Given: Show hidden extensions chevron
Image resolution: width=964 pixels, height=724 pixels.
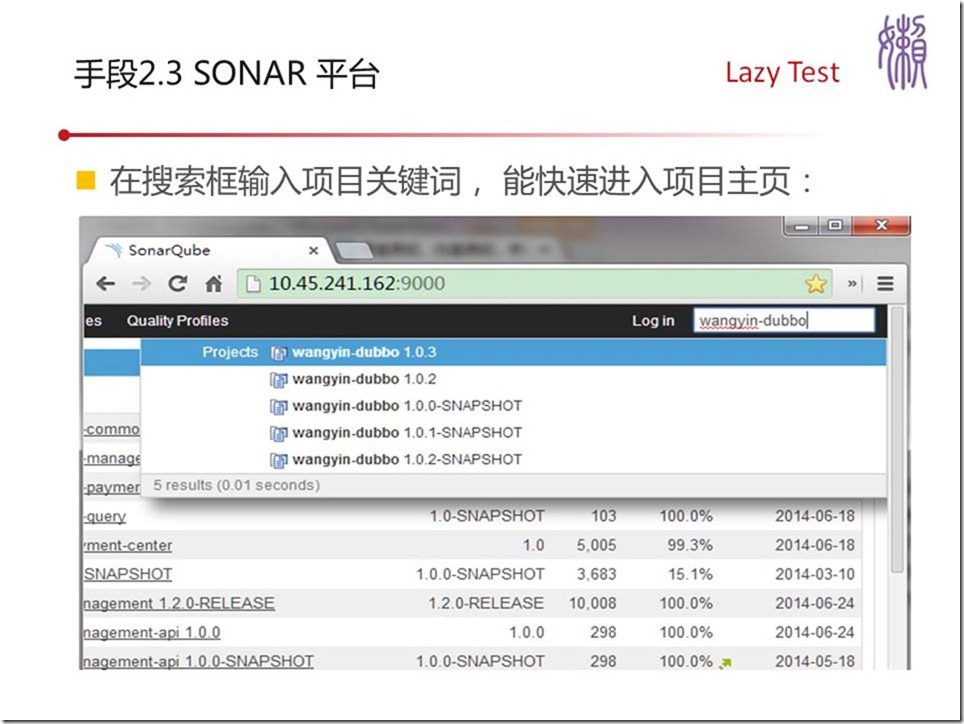Looking at the screenshot, I should (852, 283).
